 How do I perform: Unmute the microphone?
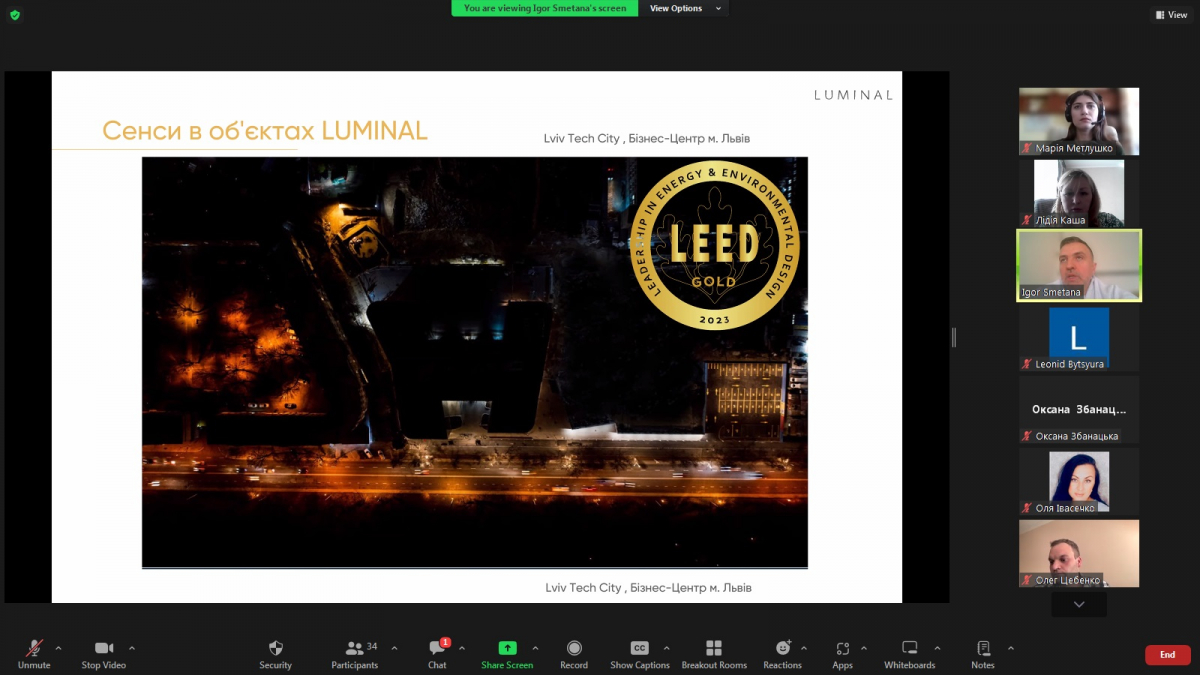tap(34, 649)
